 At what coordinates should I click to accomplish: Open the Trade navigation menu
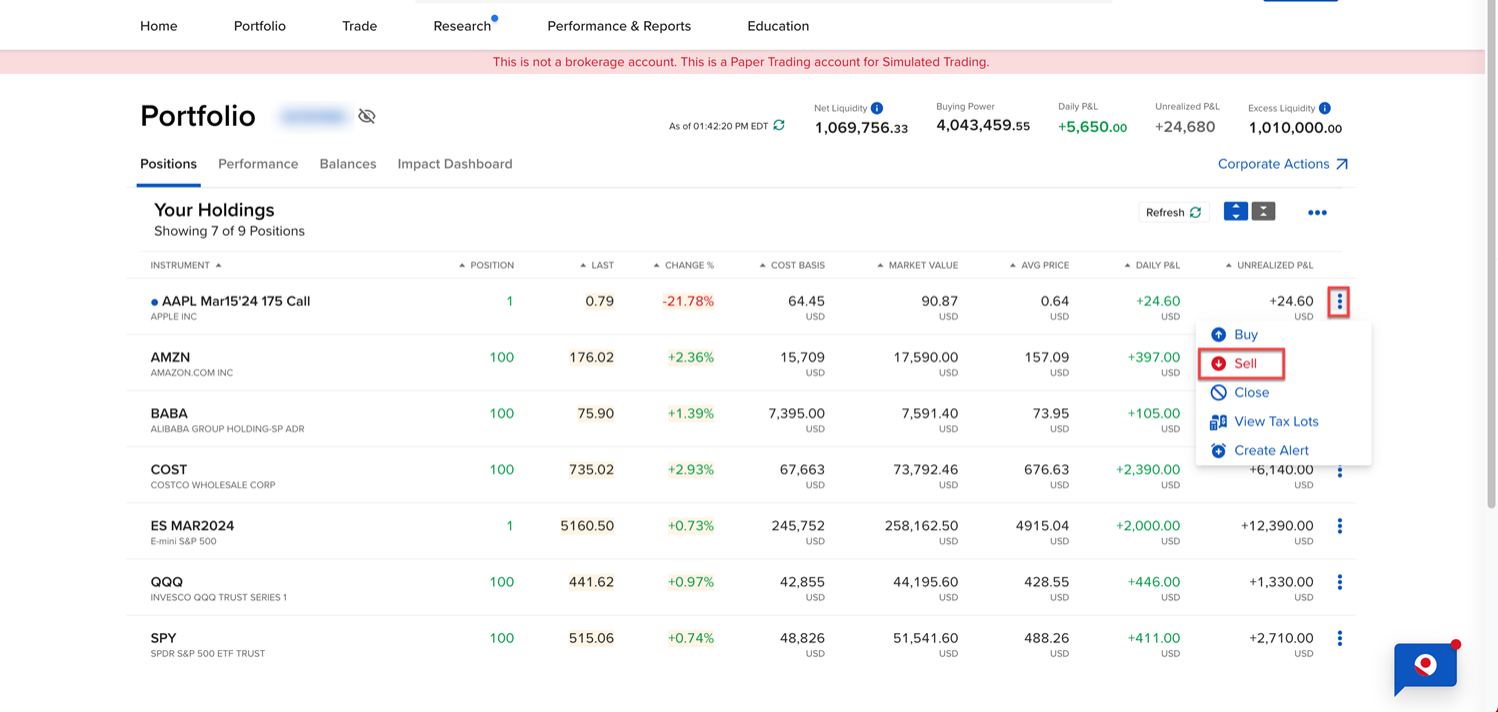tap(360, 26)
